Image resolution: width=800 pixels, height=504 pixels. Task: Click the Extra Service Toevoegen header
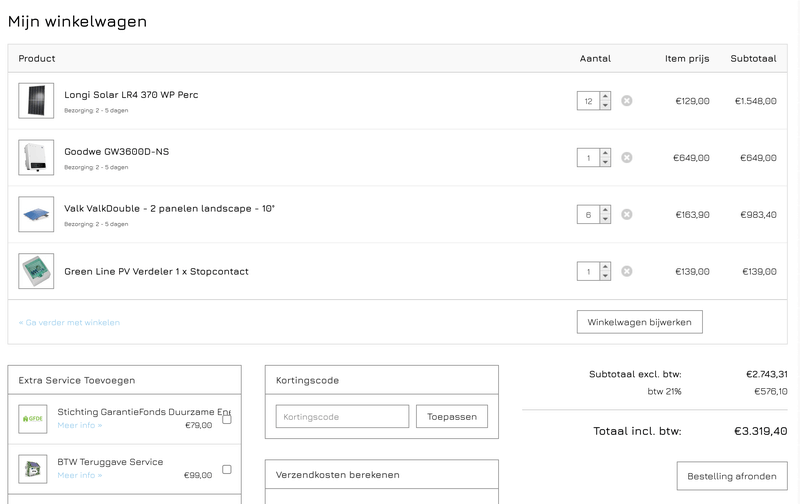coord(124,380)
